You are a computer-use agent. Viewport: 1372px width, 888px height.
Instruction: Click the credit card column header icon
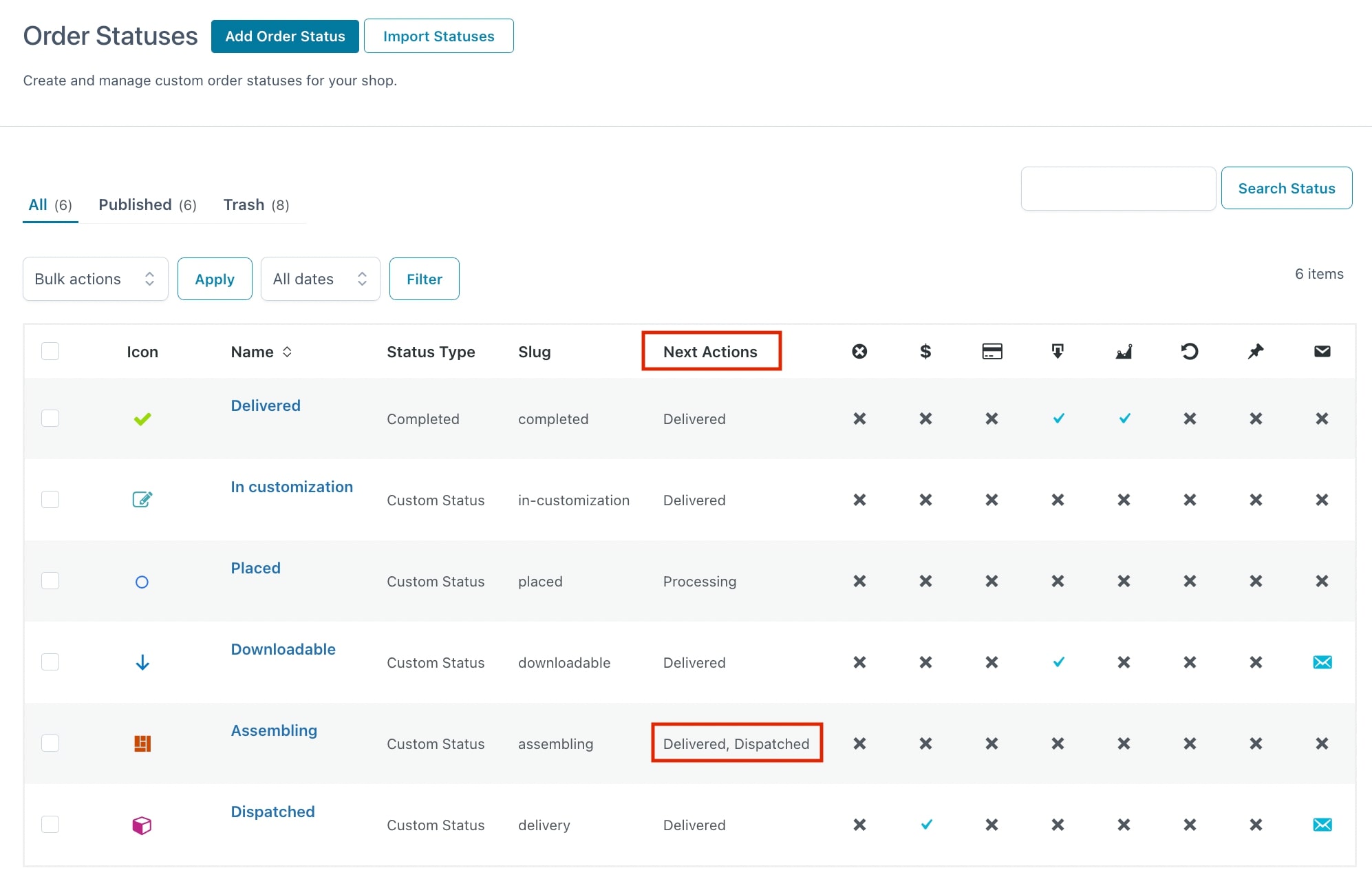tap(992, 352)
